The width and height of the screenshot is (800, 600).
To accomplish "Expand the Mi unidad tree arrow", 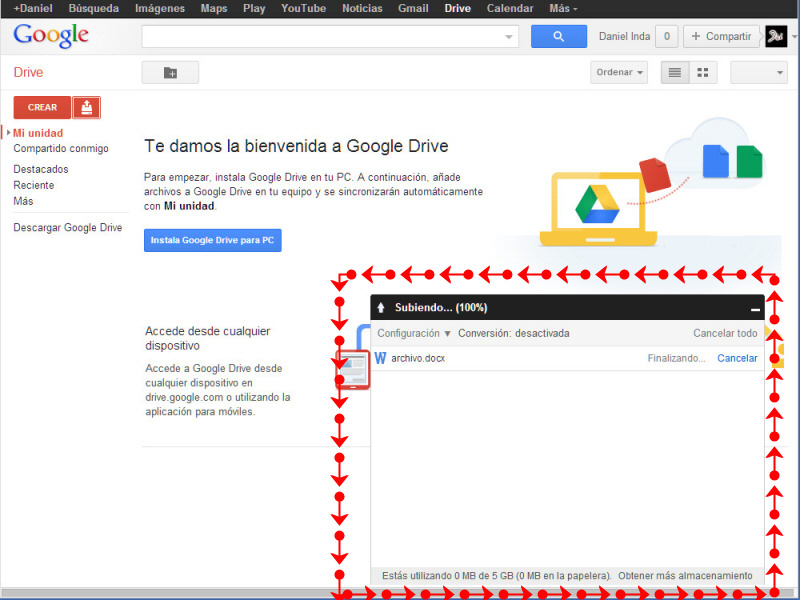I will (x=8, y=133).
